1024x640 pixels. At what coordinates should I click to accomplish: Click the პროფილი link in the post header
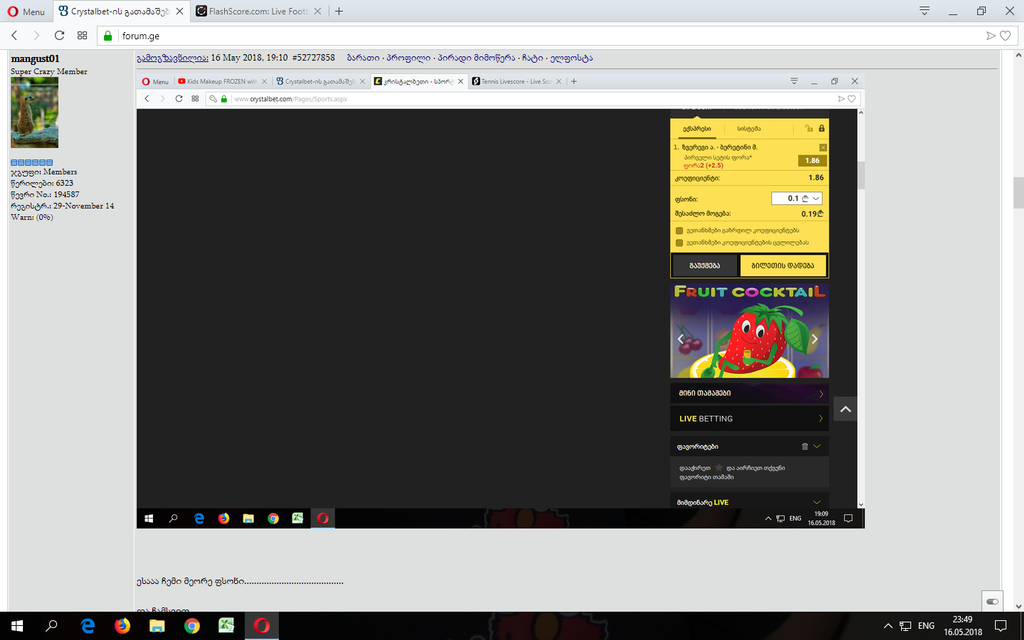click(408, 58)
